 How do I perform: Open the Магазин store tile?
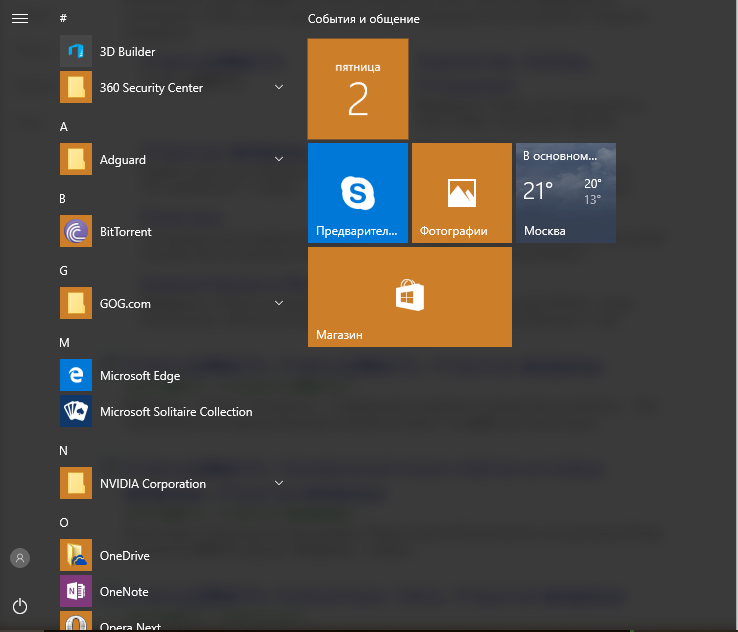[410, 297]
